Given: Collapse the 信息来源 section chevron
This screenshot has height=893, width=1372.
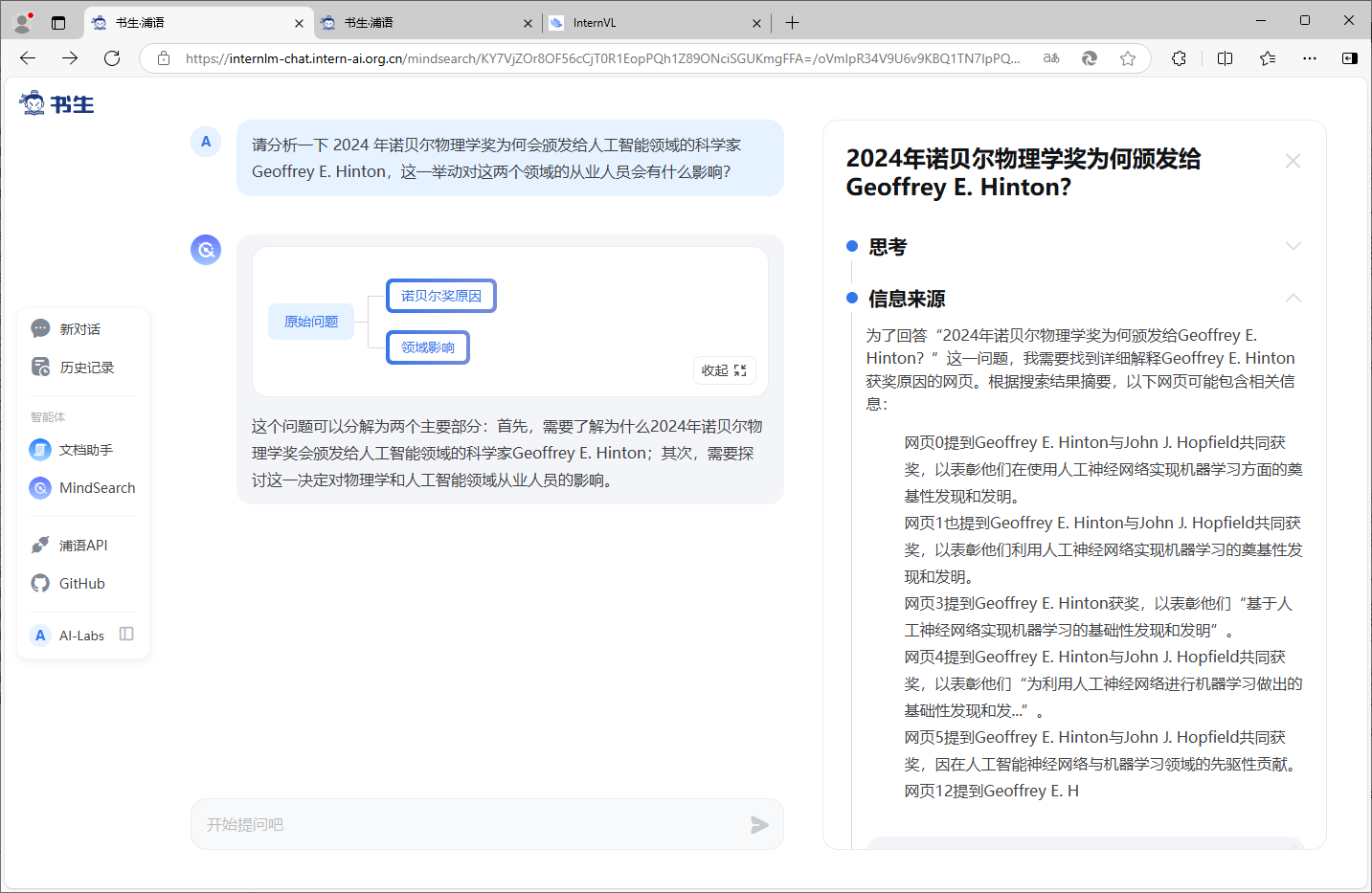Looking at the screenshot, I should tap(1293, 298).
